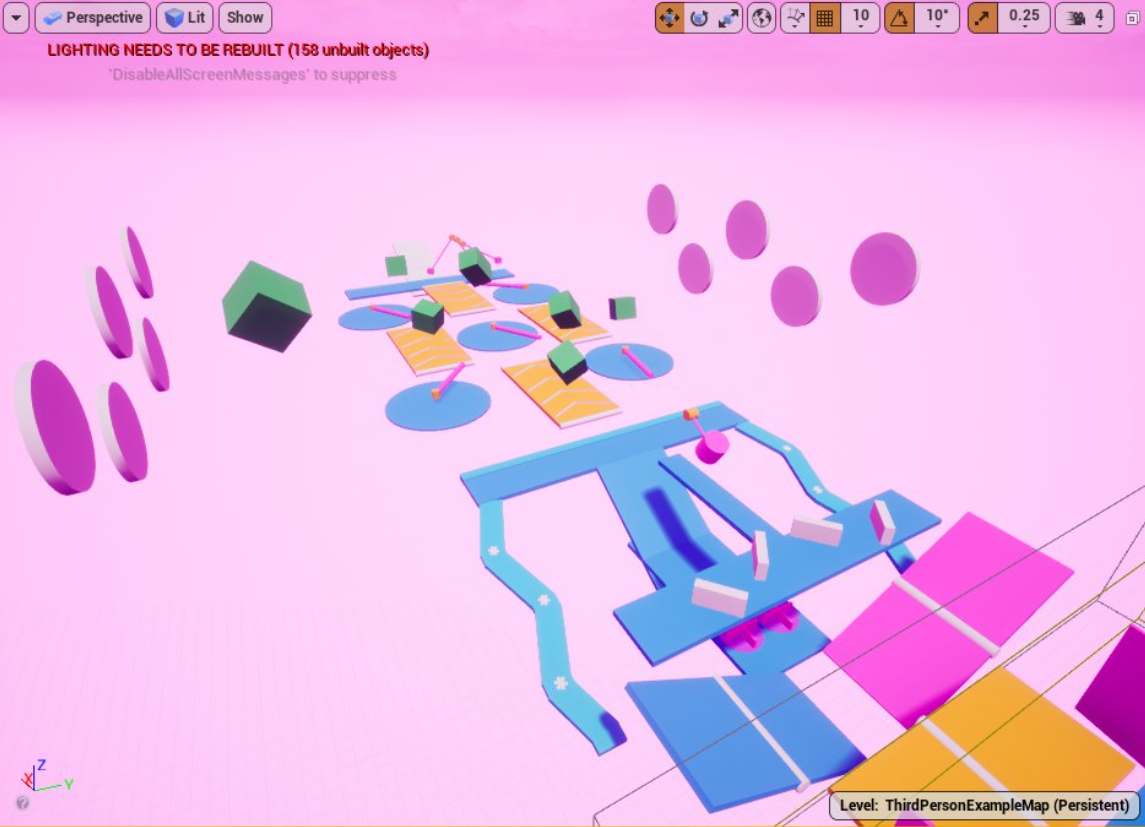The height and width of the screenshot is (827, 1145).
Task: Select the largest green cube in the scene
Action: point(267,307)
